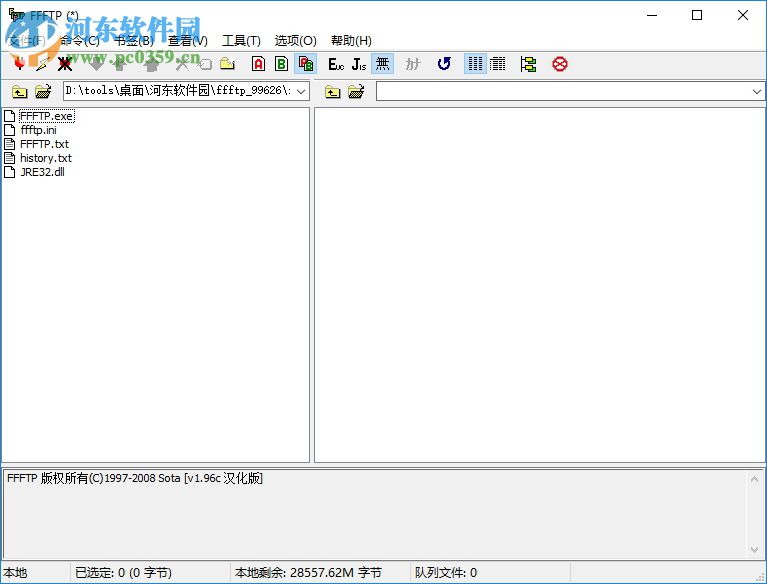Click 已选定: 0 (0 字节) status text
767x584 pixels.
(123, 572)
